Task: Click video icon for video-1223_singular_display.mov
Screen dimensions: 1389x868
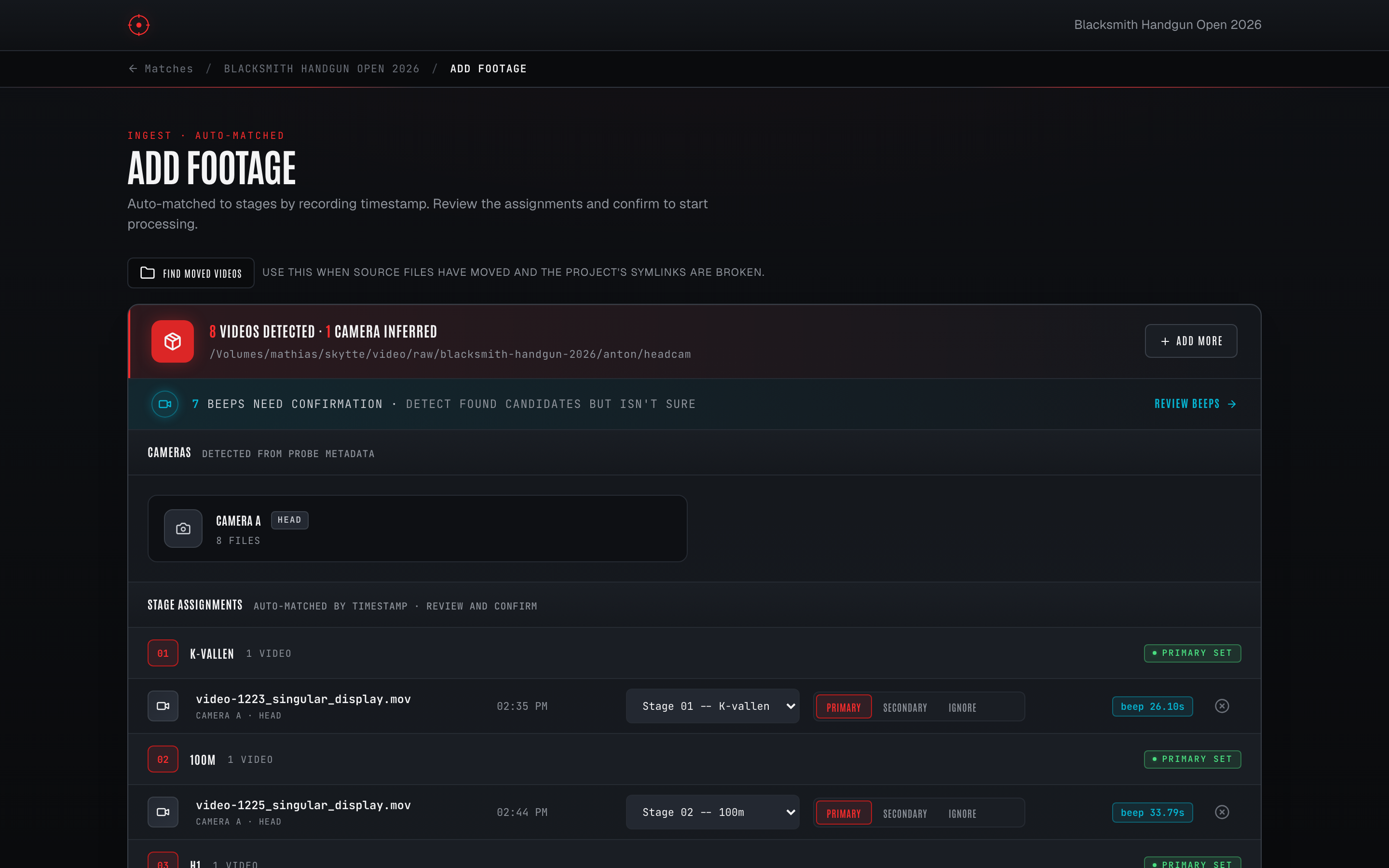Action: click(x=163, y=705)
